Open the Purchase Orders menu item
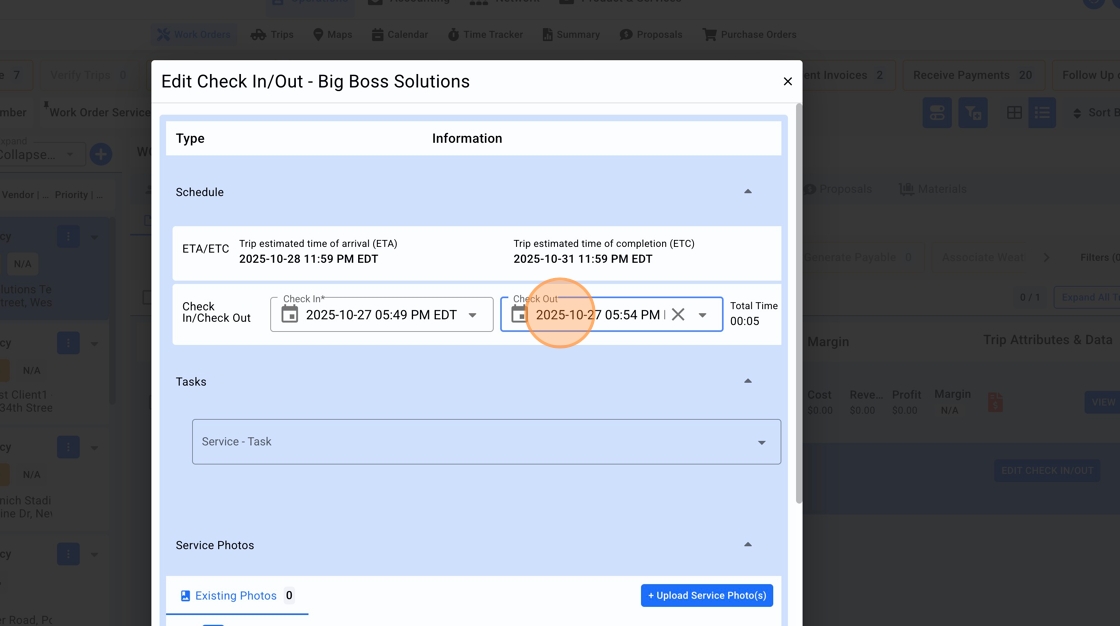Image resolution: width=1120 pixels, height=626 pixels. click(749, 34)
